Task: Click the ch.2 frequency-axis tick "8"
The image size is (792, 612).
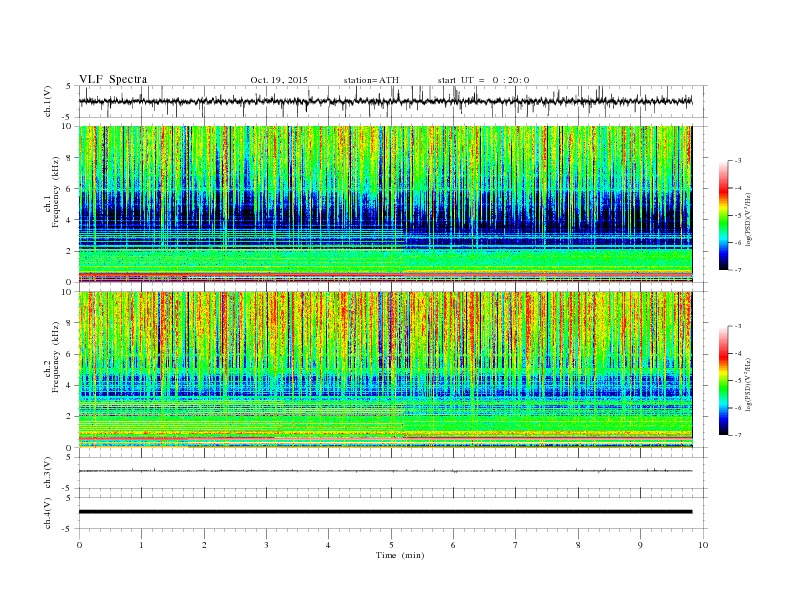Action: coord(70,323)
